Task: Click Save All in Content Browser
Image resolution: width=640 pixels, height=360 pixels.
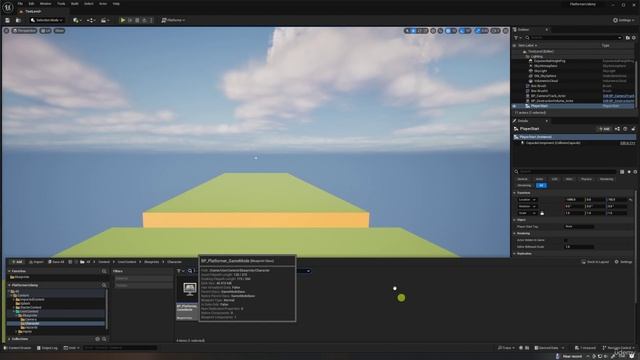Action: (x=56, y=262)
